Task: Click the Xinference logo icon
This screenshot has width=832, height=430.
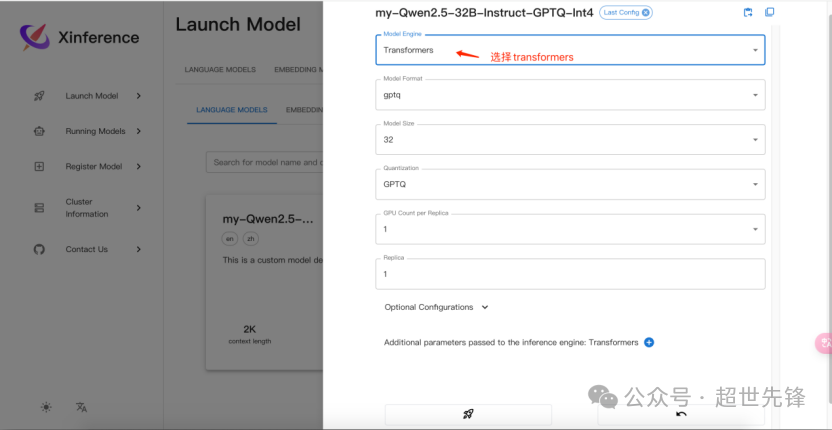Action: coord(35,37)
